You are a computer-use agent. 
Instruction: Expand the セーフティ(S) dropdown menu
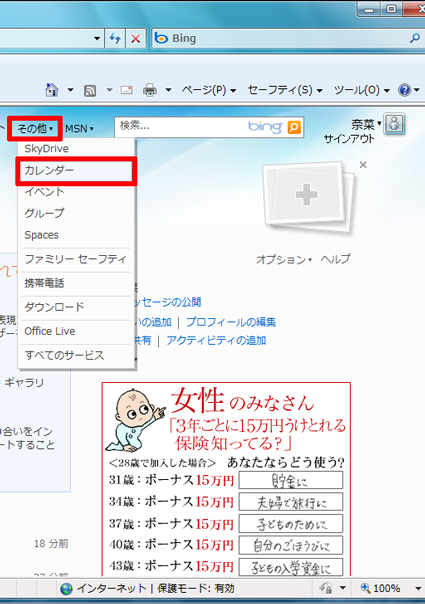(x=285, y=90)
